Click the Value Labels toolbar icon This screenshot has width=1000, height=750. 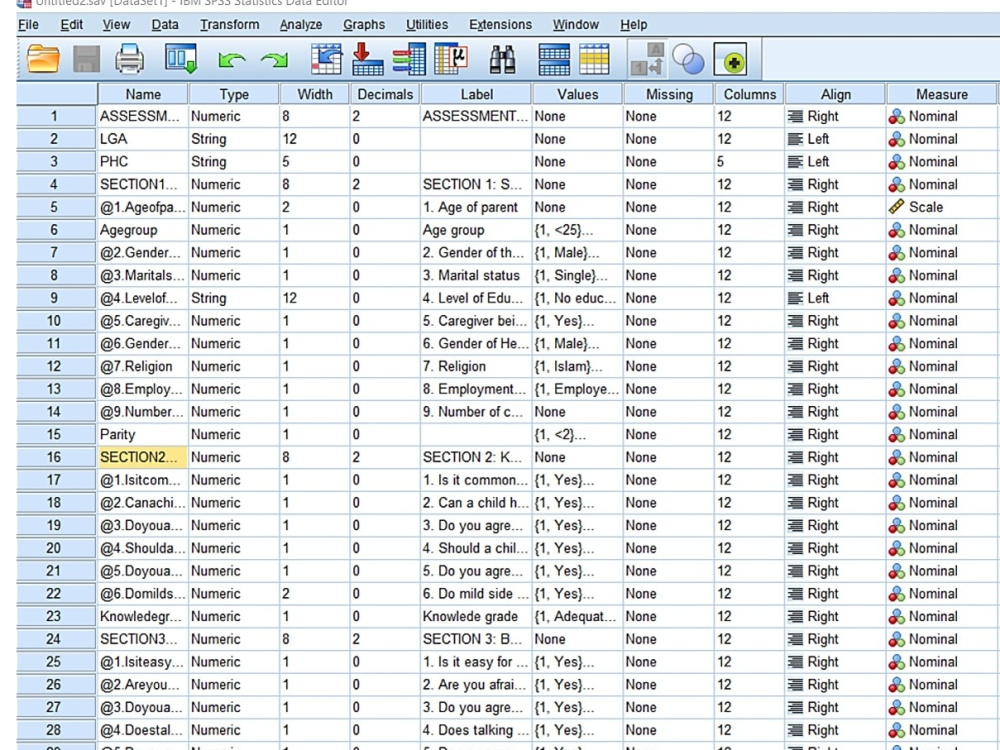(648, 59)
